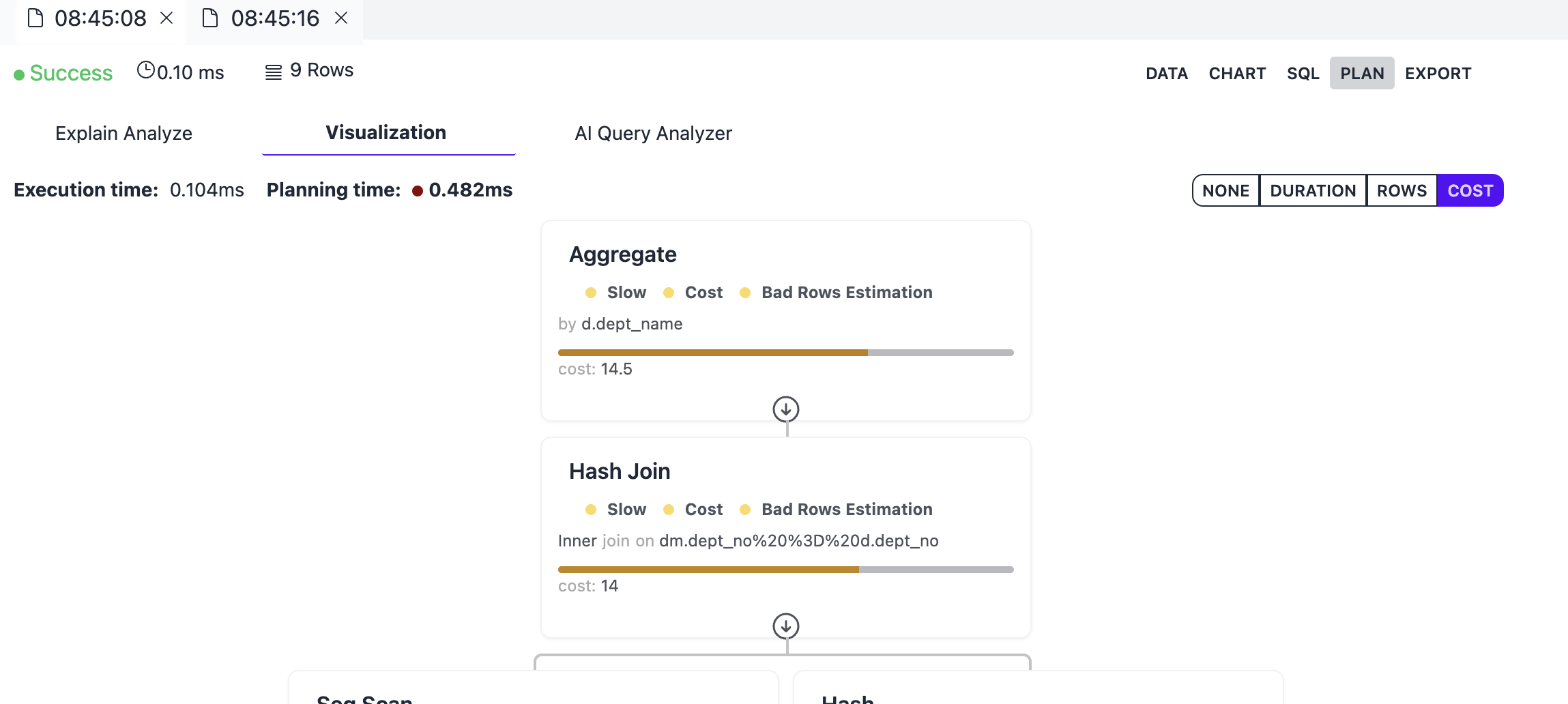Screen dimensions: 1568x704
Task: Click the red dot beside Planning time
Action: point(418,191)
